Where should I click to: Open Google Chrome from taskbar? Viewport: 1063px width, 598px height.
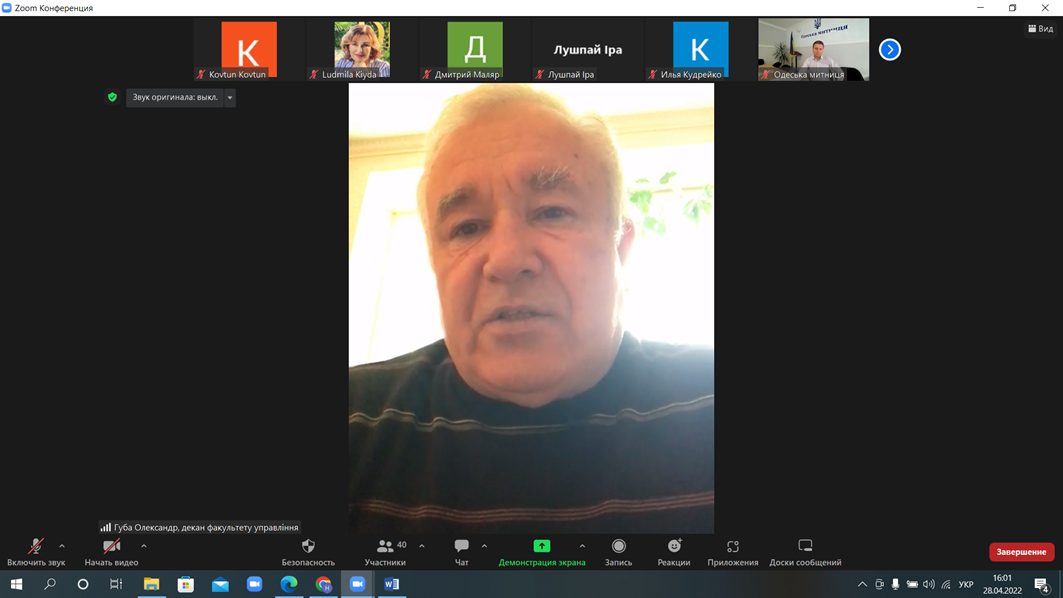pyautogui.click(x=323, y=584)
